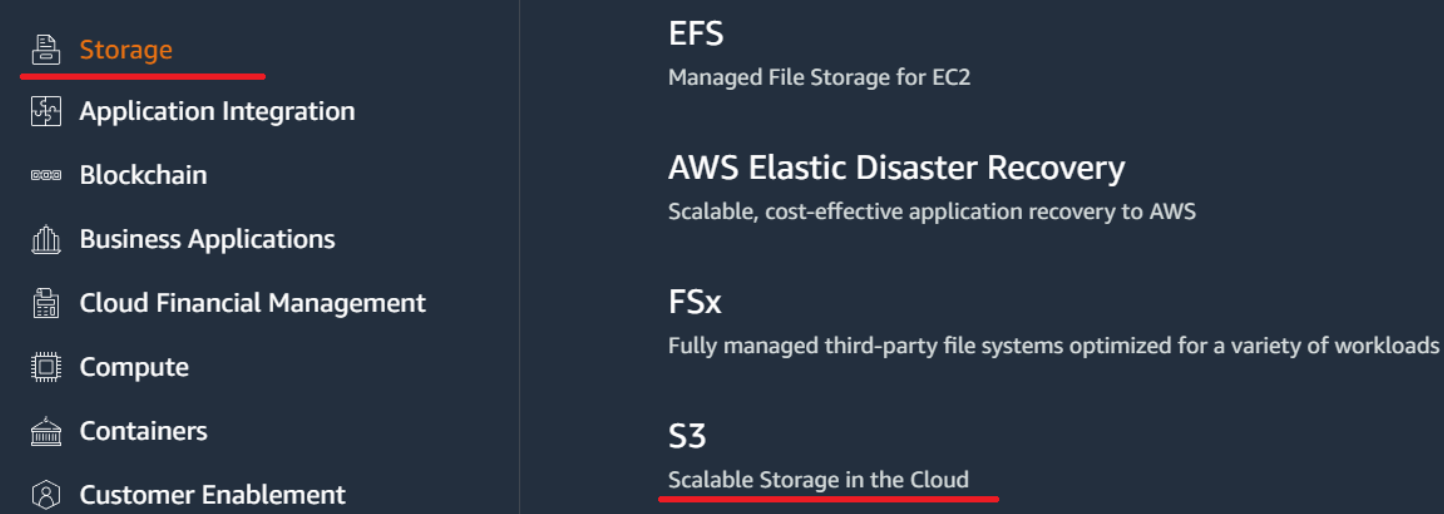Click the Application Integration puzzle icon
This screenshot has width=1444, height=514.
point(46,111)
